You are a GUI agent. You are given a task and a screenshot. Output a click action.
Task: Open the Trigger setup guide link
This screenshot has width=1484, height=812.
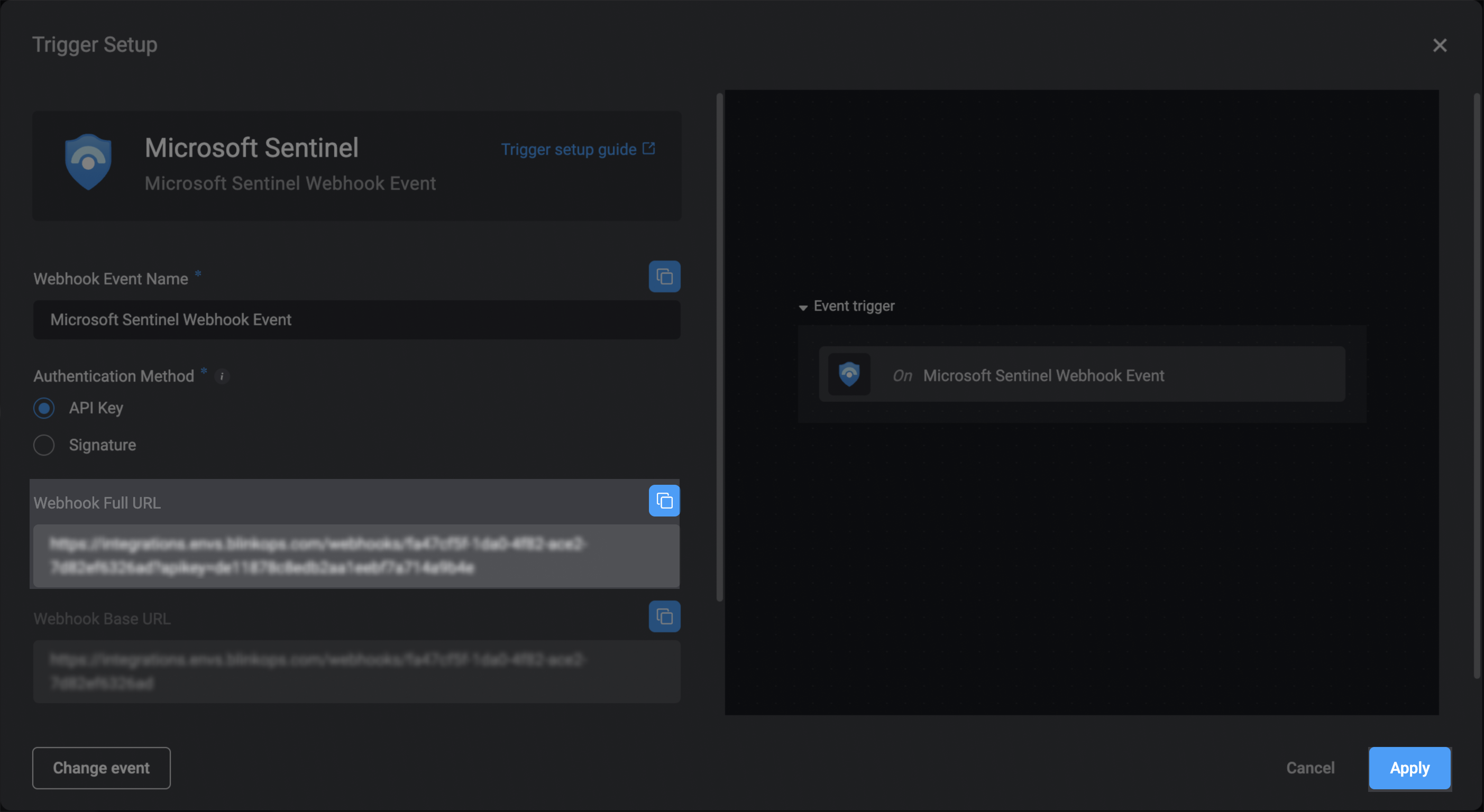click(x=568, y=150)
